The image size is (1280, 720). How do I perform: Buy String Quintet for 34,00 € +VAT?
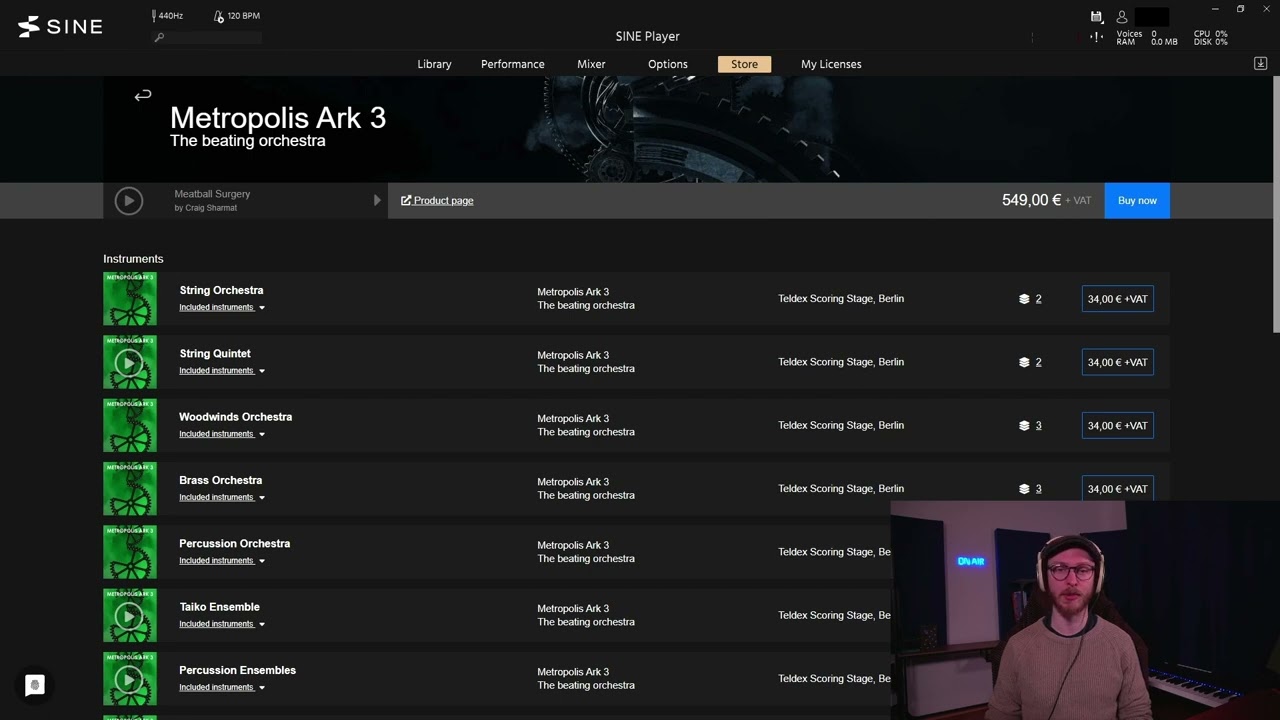(x=1117, y=362)
